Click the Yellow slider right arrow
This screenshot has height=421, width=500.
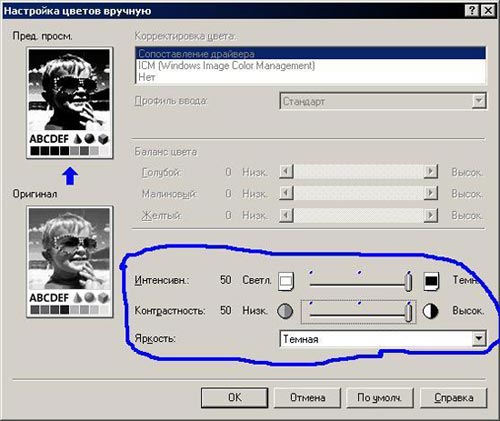tap(431, 215)
